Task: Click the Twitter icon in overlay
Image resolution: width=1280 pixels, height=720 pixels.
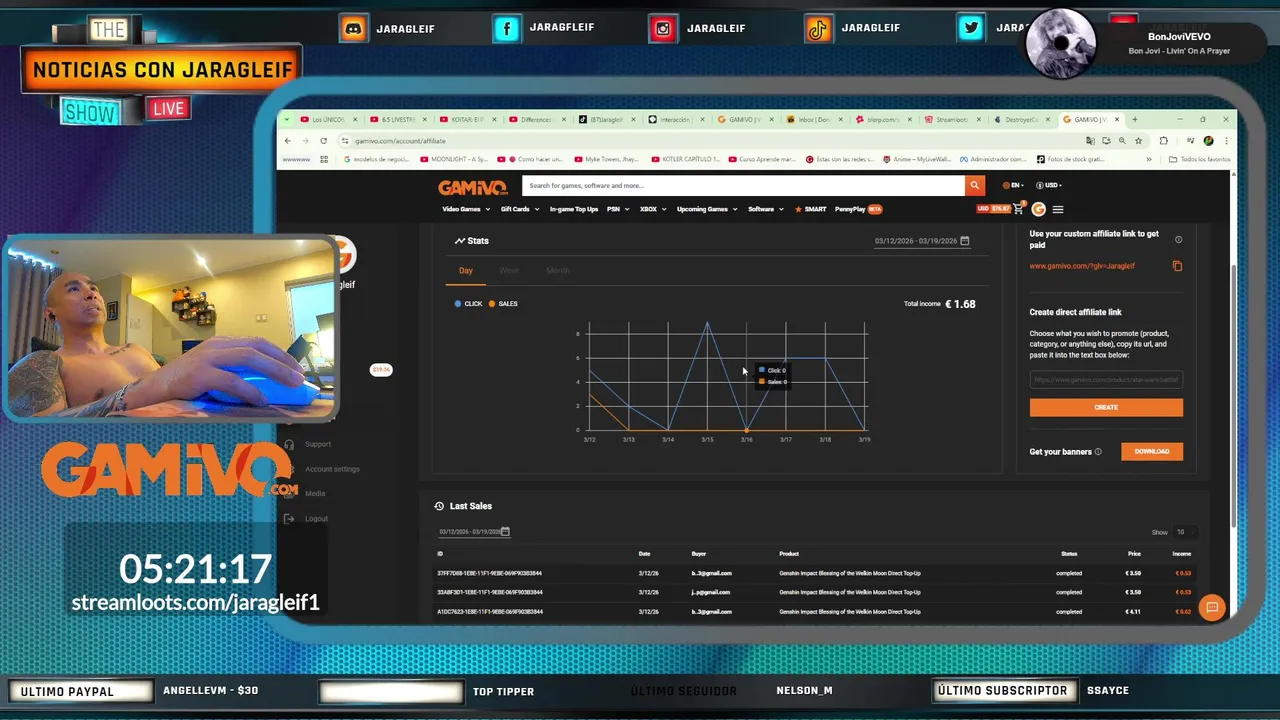Action: coord(971,29)
